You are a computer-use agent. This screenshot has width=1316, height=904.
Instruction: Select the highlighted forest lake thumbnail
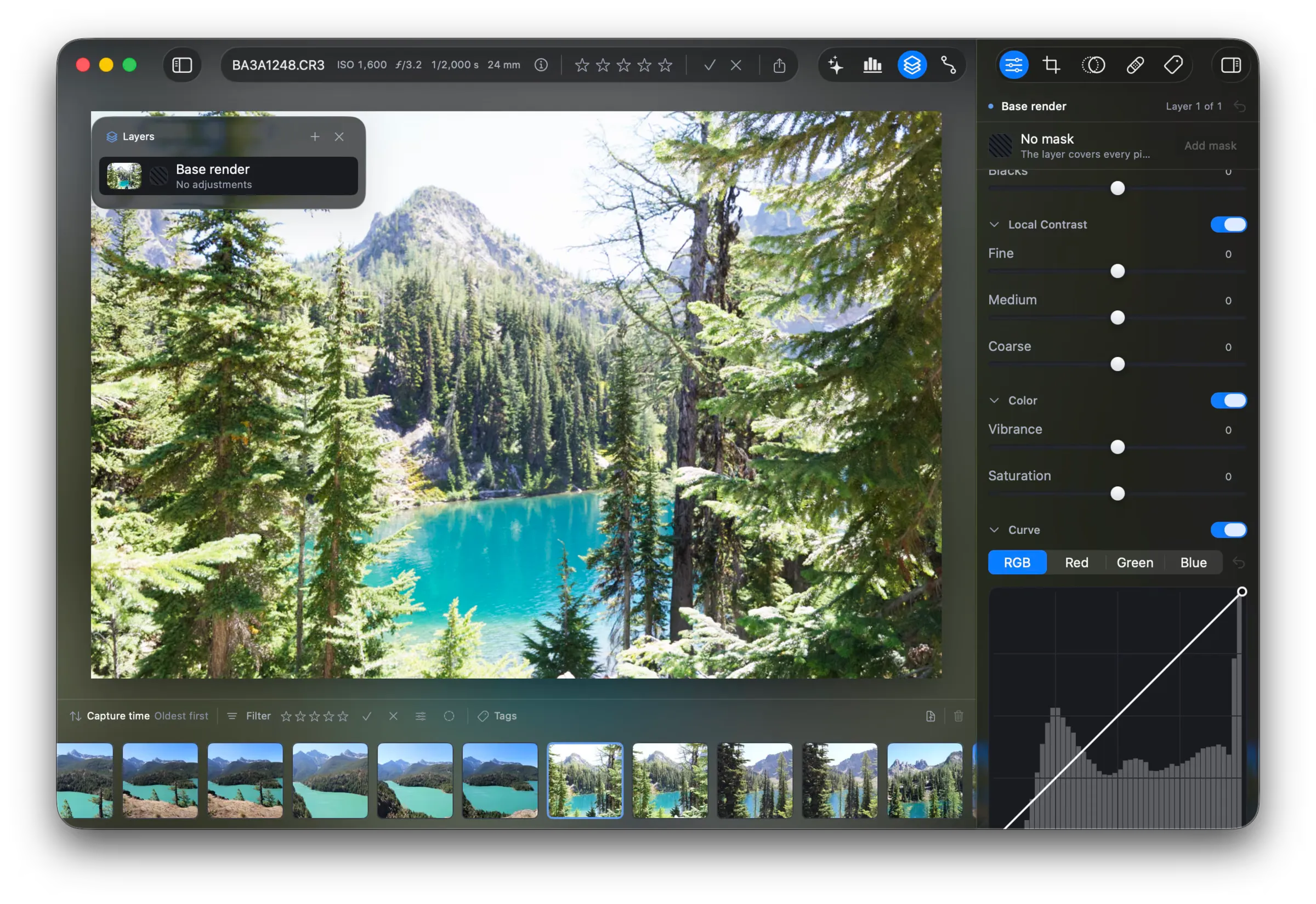[585, 781]
